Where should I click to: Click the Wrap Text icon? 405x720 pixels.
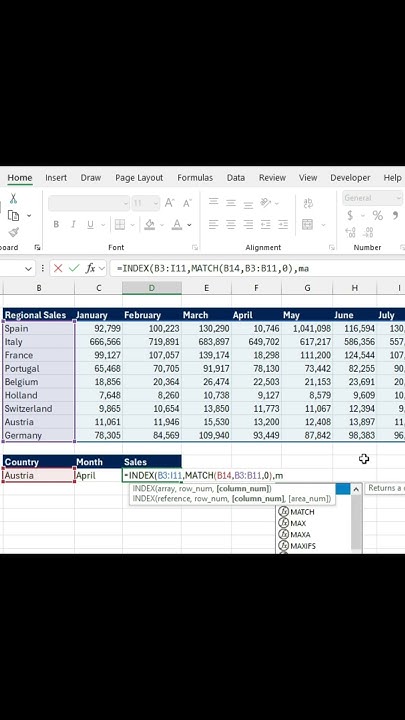click(308, 203)
